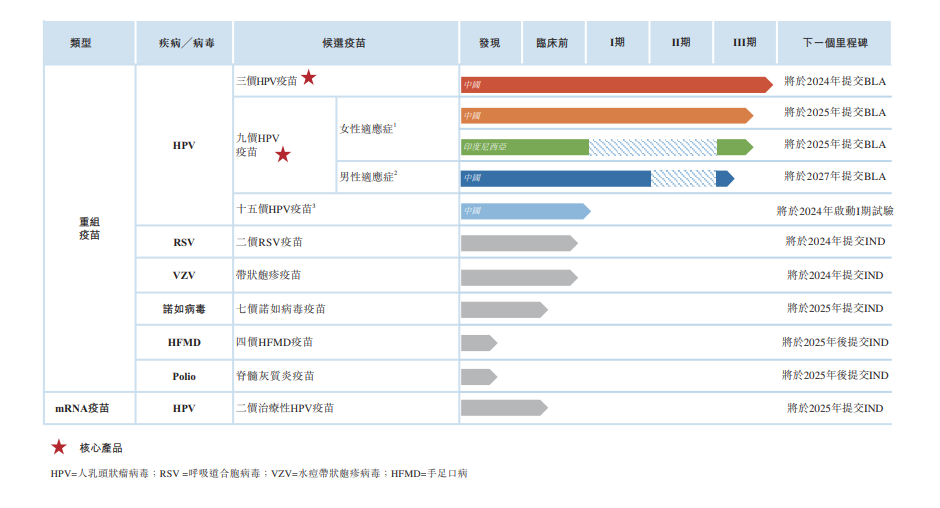940x508 pixels.
Task: Click the arrow tip of the red 三價HPV progress bar
Action: point(767,85)
